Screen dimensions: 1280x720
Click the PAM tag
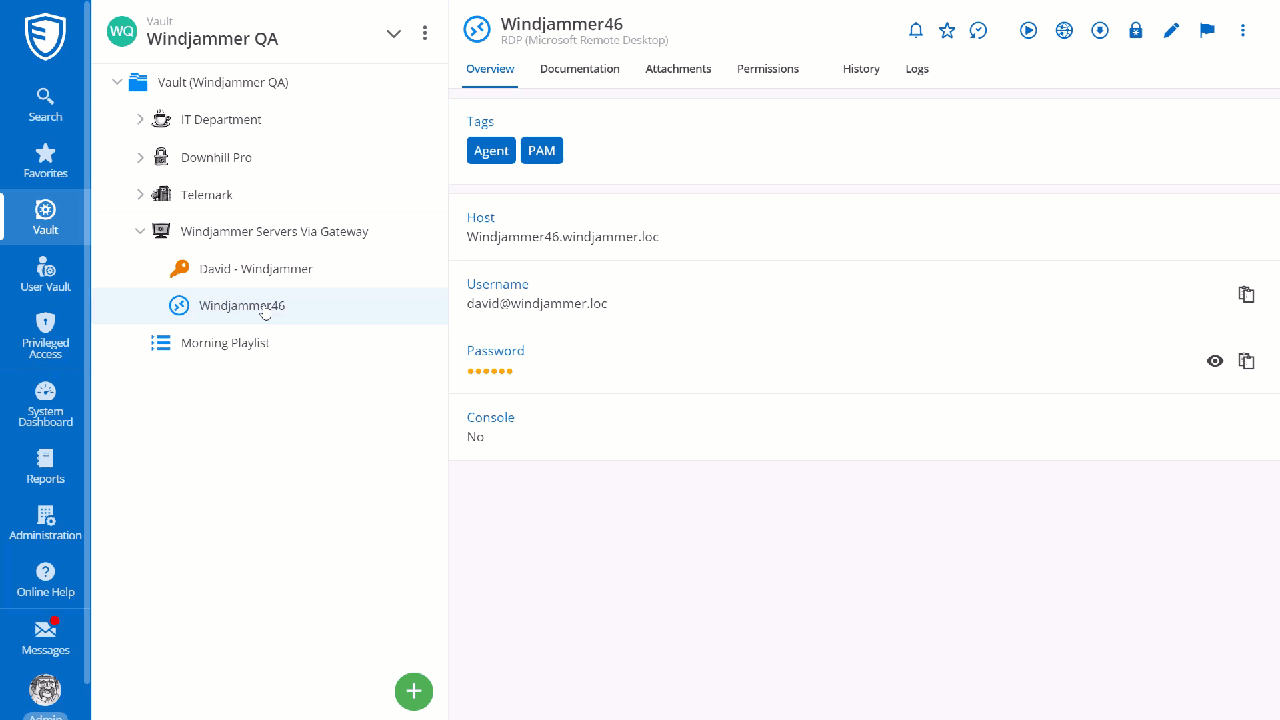pos(541,151)
